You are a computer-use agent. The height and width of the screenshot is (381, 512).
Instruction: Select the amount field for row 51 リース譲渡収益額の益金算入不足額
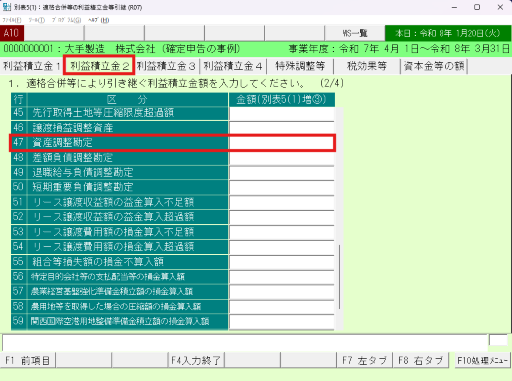coord(282,202)
